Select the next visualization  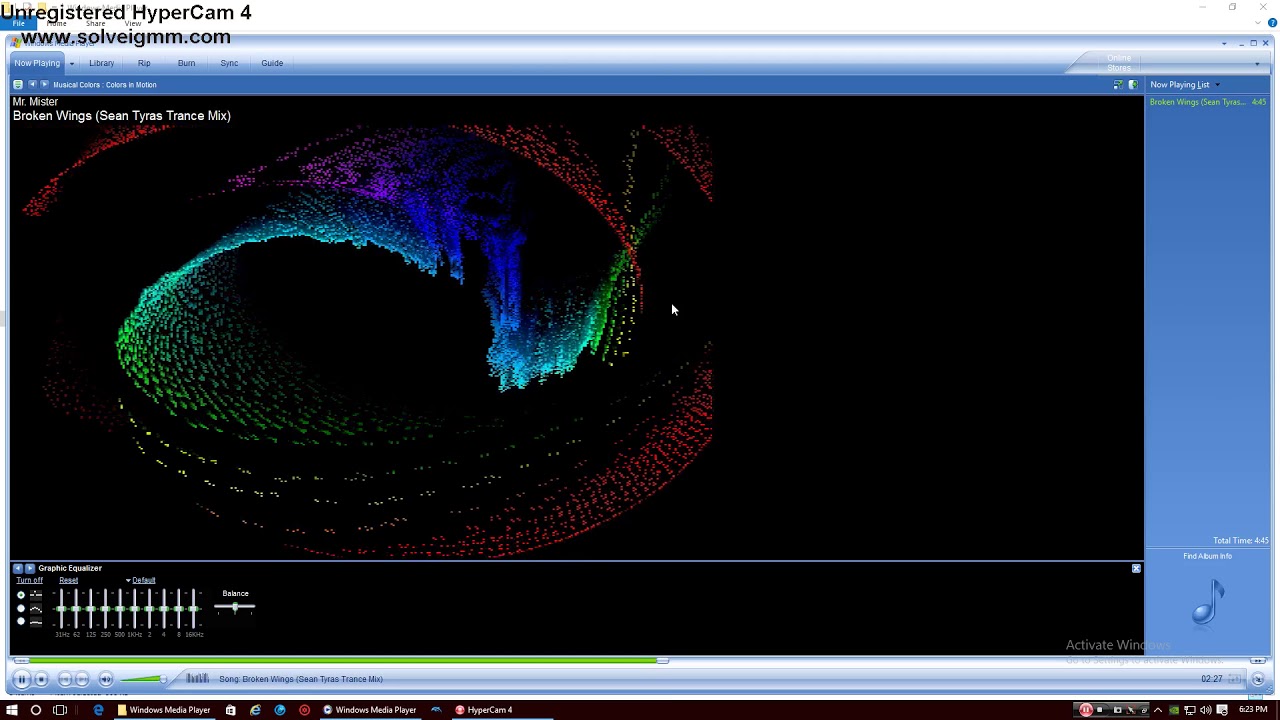[44, 85]
